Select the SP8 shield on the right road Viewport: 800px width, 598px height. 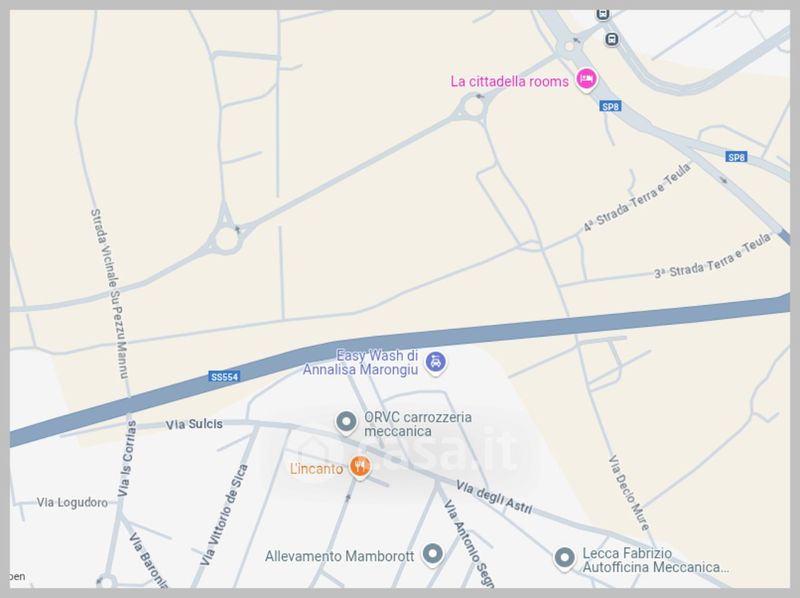pos(736,157)
